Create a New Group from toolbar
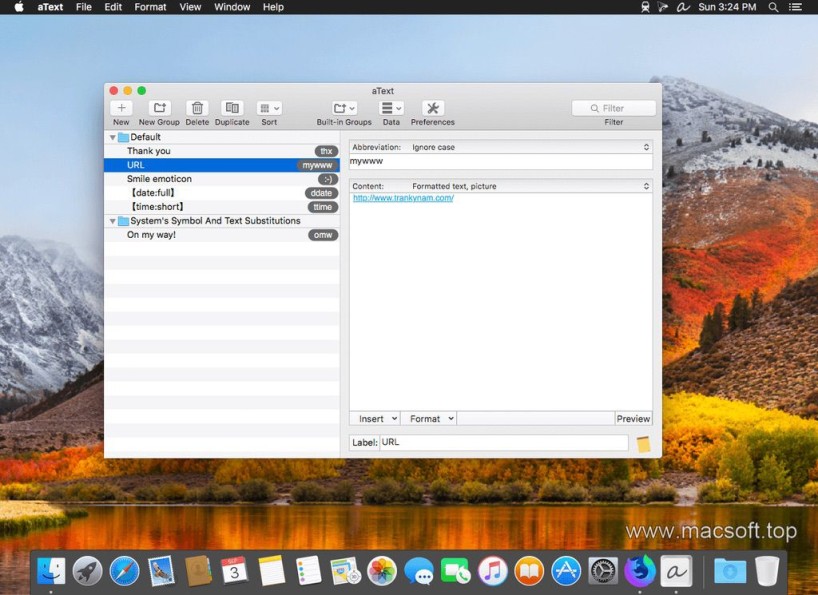818x595 pixels. click(160, 108)
